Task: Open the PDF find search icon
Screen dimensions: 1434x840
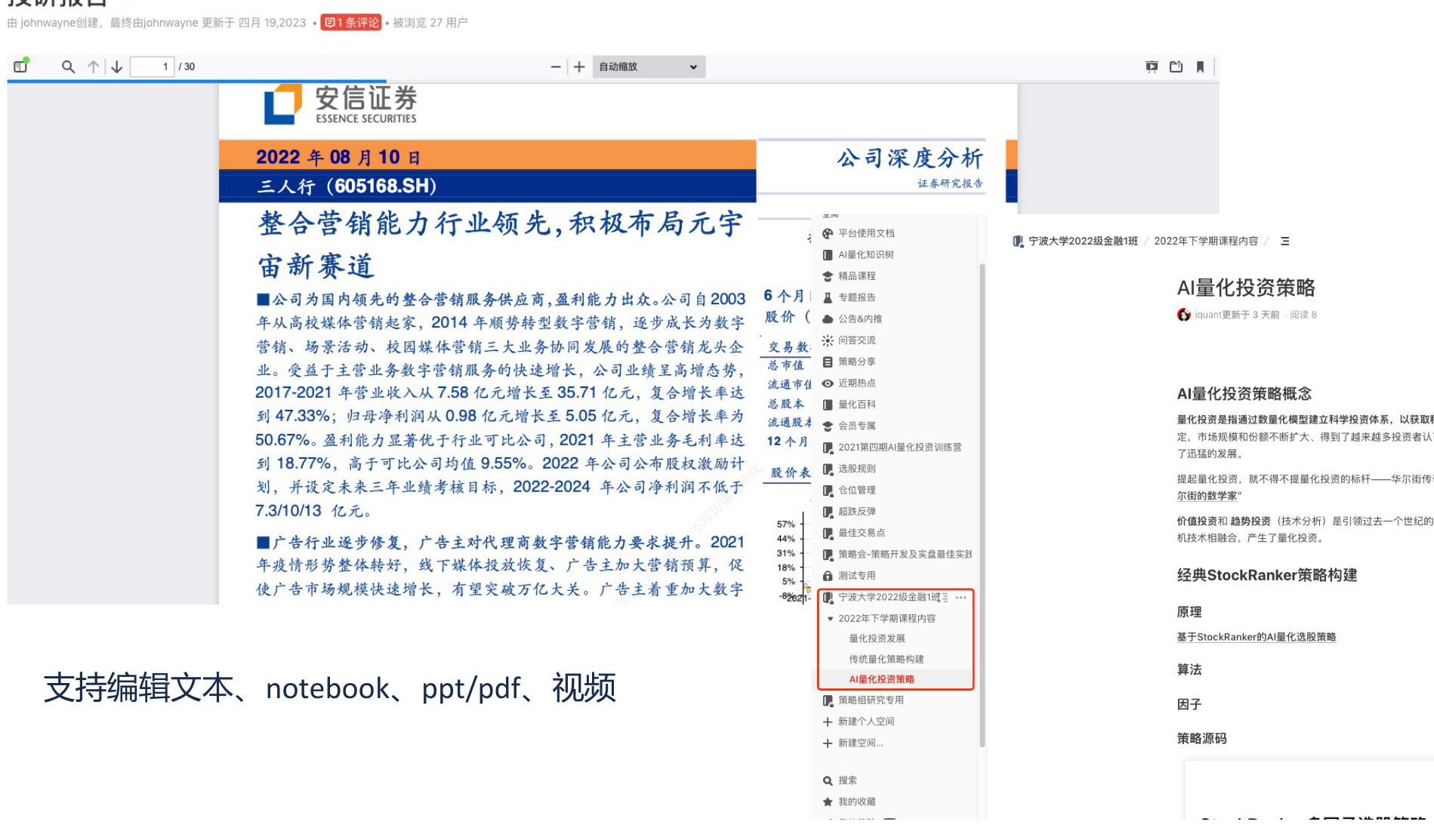Action: (68, 66)
